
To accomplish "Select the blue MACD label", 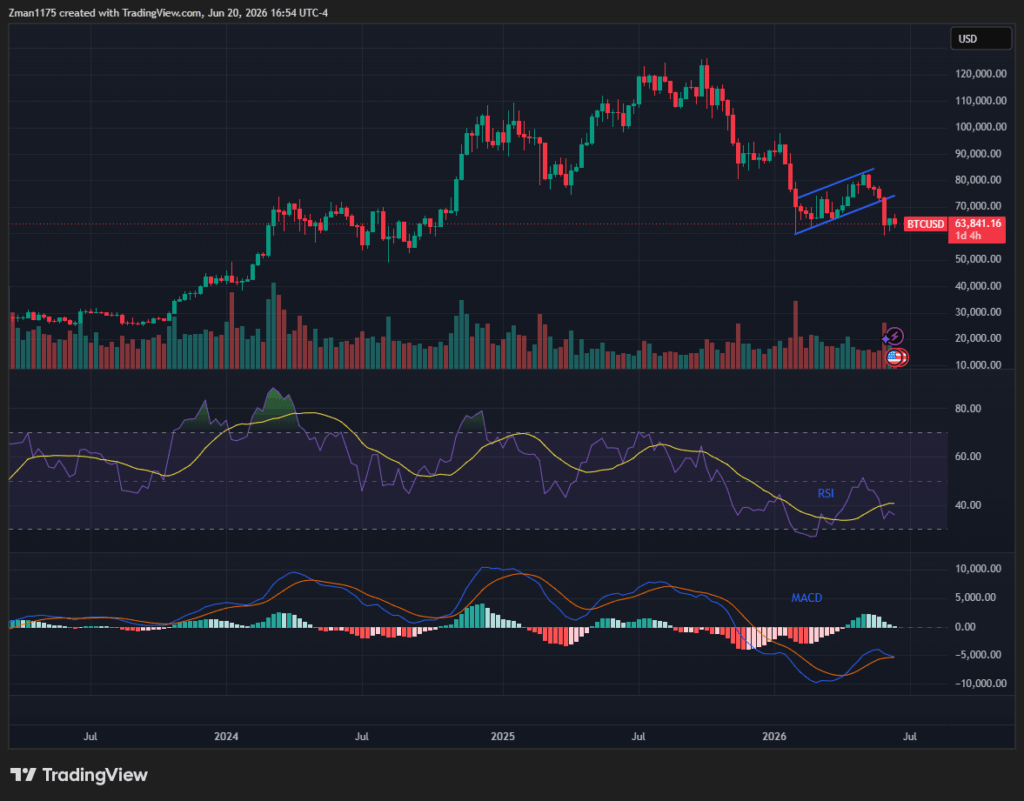I will (x=807, y=597).
